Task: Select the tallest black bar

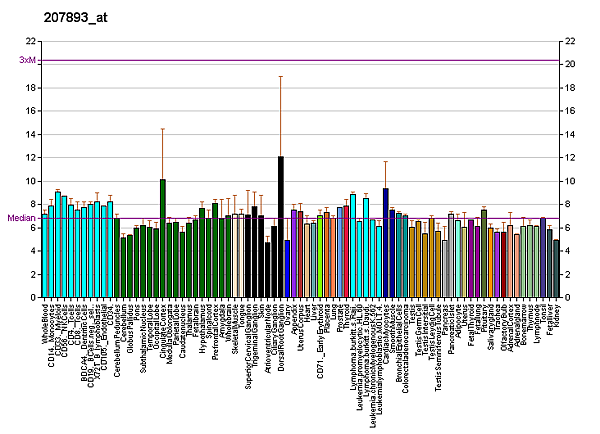Action: tap(281, 227)
